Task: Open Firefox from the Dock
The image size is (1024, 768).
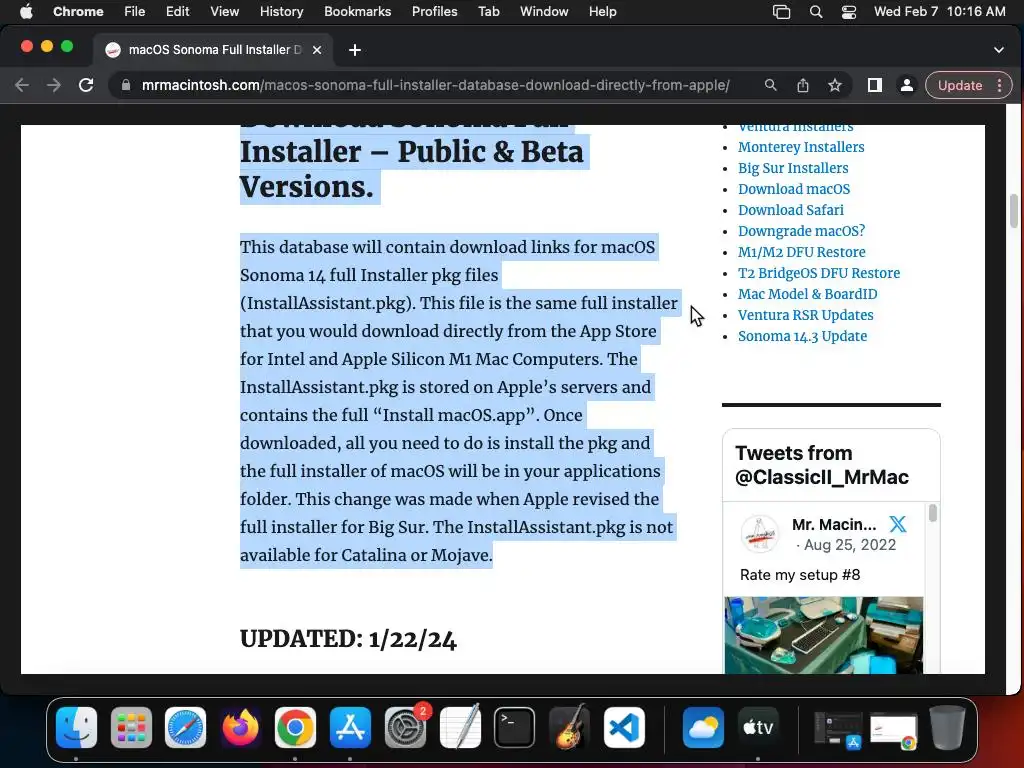Action: 240,727
